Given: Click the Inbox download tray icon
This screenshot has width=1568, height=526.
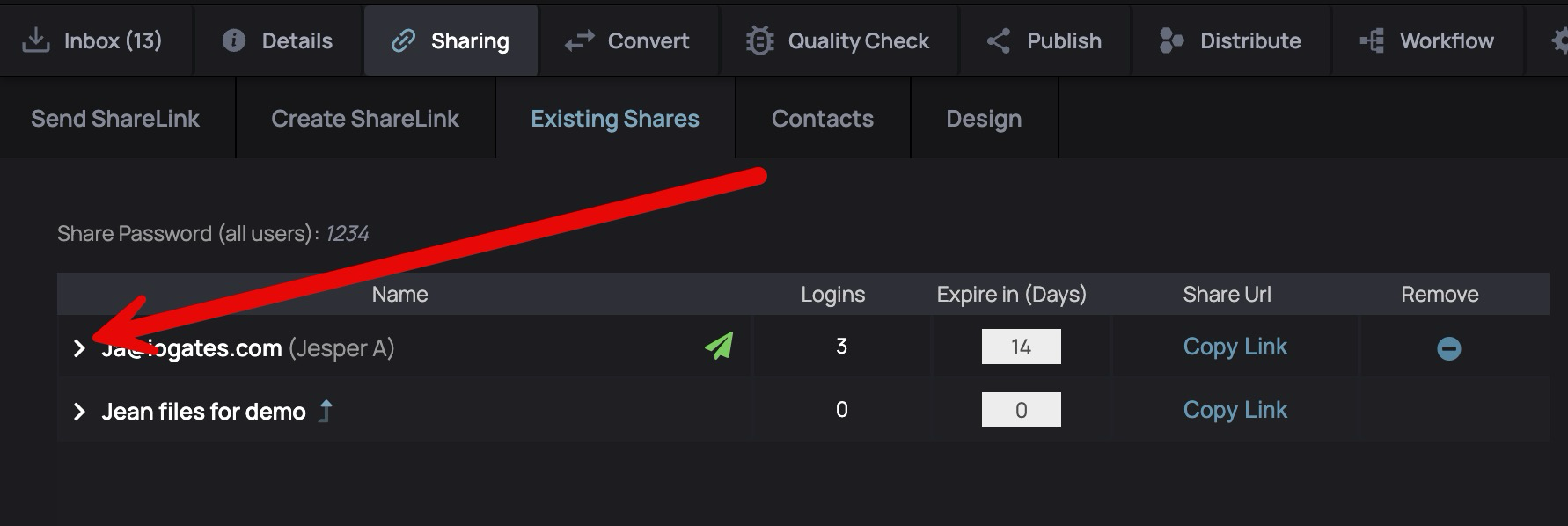Looking at the screenshot, I should 35,40.
